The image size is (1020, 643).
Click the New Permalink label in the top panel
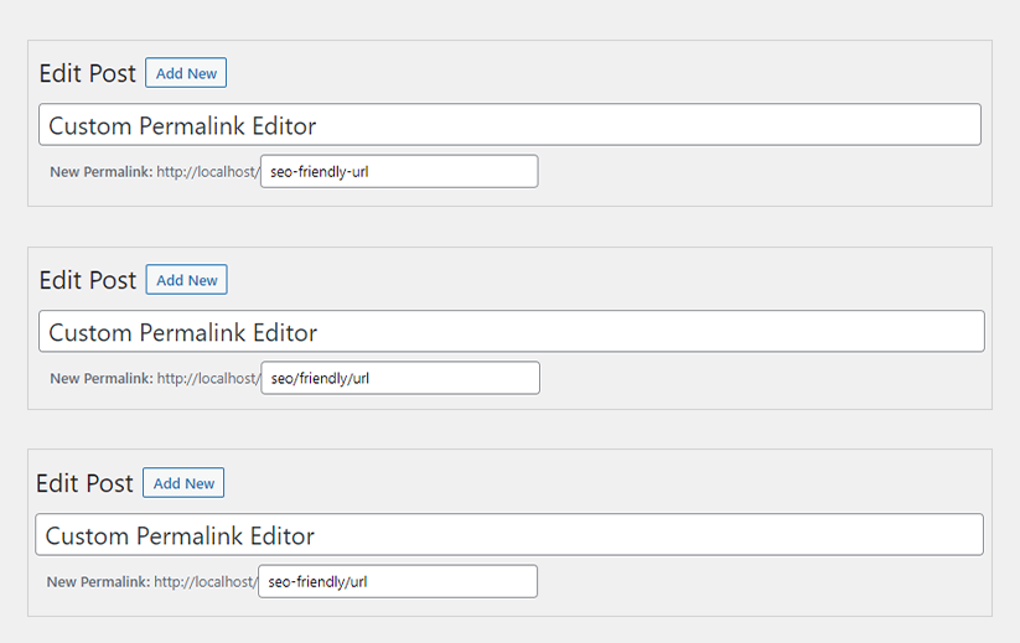click(x=98, y=171)
